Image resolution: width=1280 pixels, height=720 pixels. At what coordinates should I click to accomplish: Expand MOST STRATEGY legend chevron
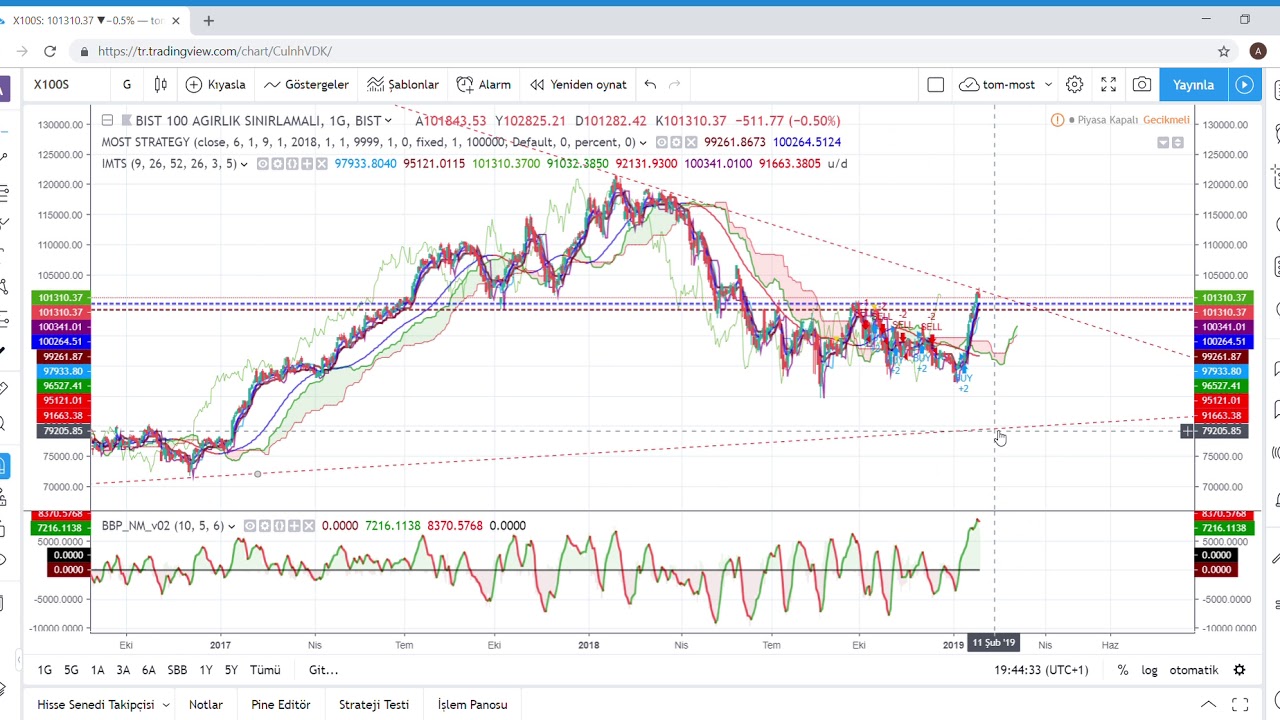coord(642,143)
